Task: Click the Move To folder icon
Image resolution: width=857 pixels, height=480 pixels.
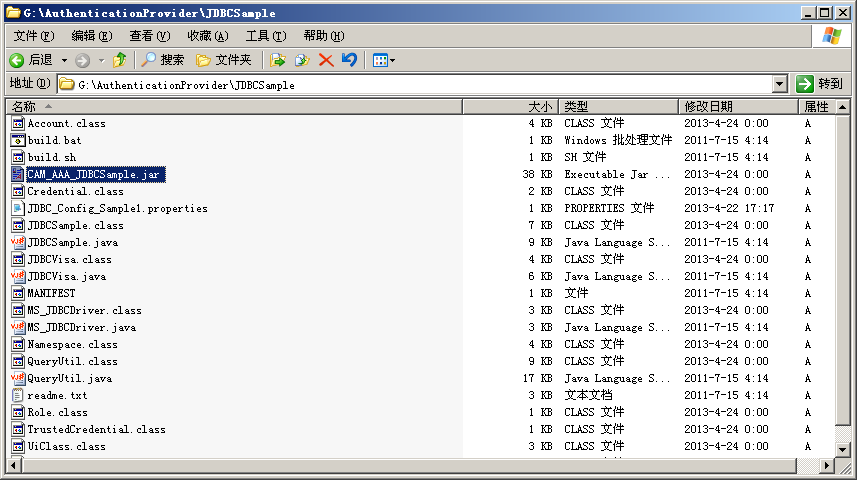Action: [x=278, y=60]
